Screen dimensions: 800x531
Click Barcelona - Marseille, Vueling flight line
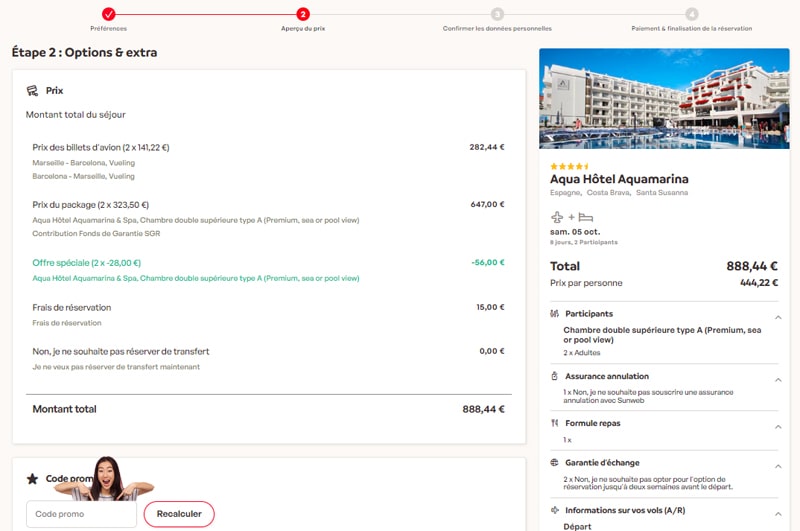(84, 176)
